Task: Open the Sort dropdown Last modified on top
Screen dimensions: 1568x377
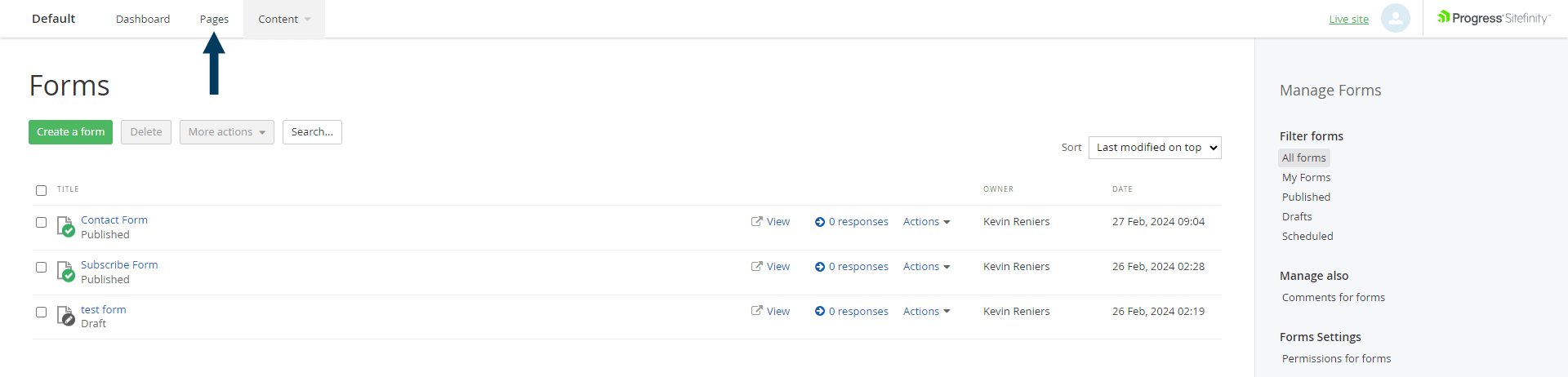Action: 1154,148
